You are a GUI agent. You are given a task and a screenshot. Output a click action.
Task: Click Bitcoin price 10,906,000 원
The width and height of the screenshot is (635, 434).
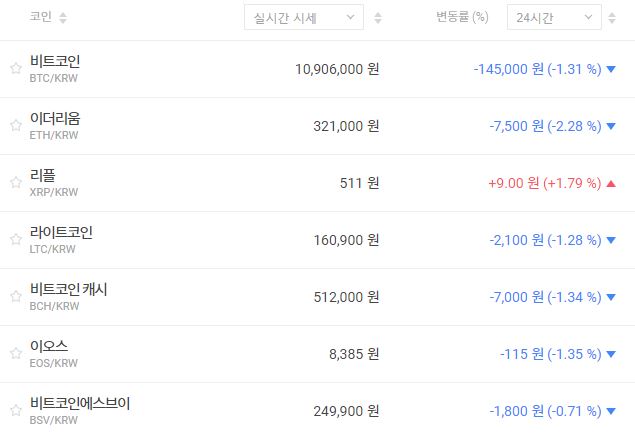338,69
